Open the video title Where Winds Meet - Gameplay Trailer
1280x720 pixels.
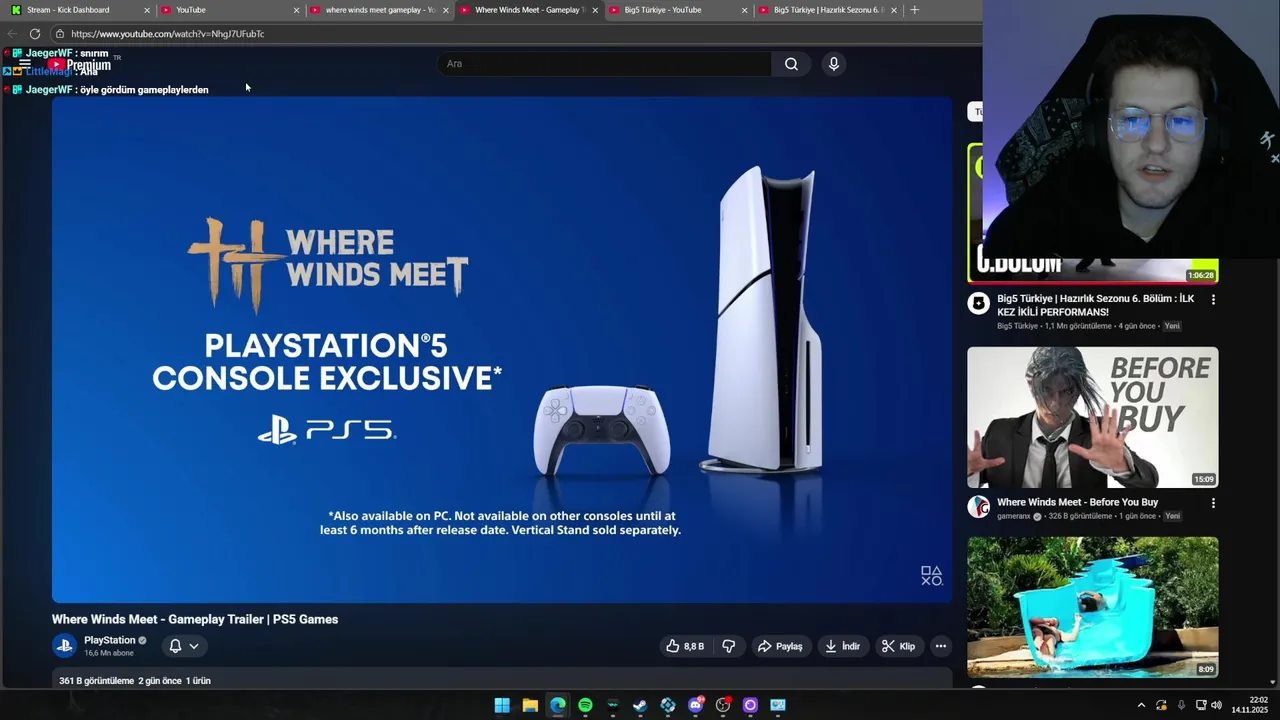[195, 619]
